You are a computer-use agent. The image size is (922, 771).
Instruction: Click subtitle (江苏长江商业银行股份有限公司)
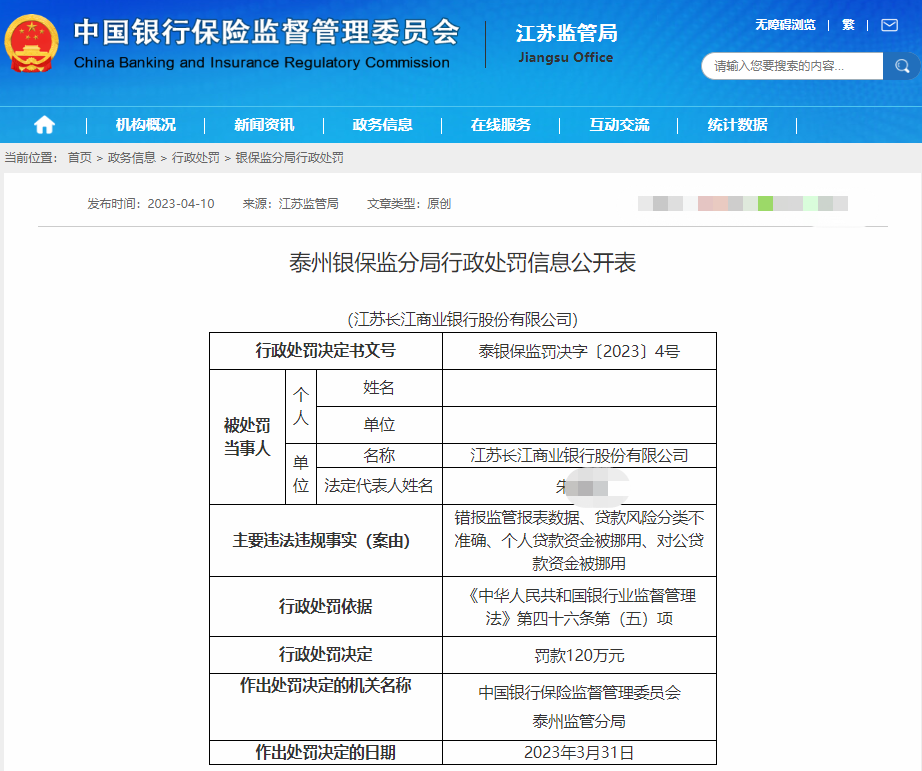click(463, 319)
